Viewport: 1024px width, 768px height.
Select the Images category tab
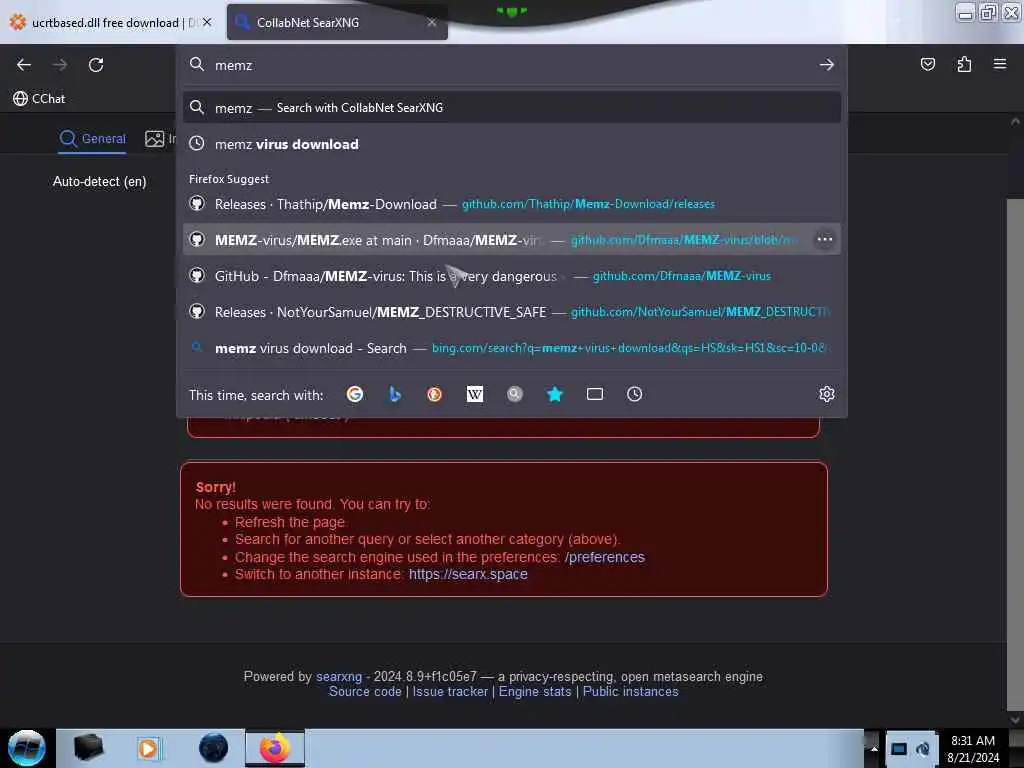pyautogui.click(x=160, y=138)
